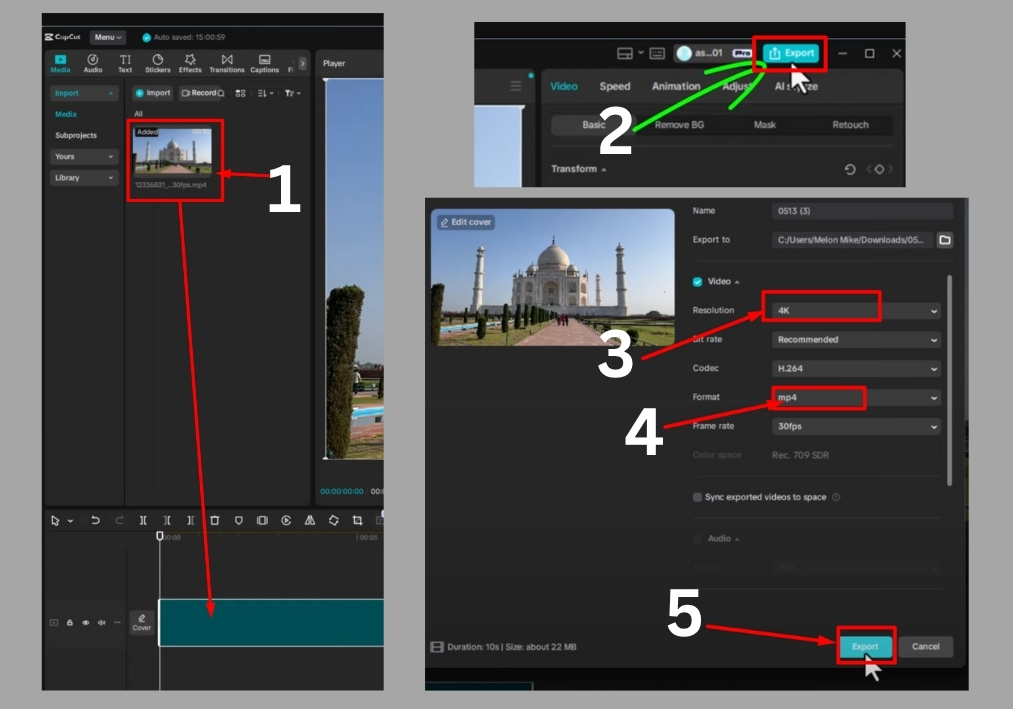
Task: Uncheck the Video export checkbox
Action: point(697,282)
